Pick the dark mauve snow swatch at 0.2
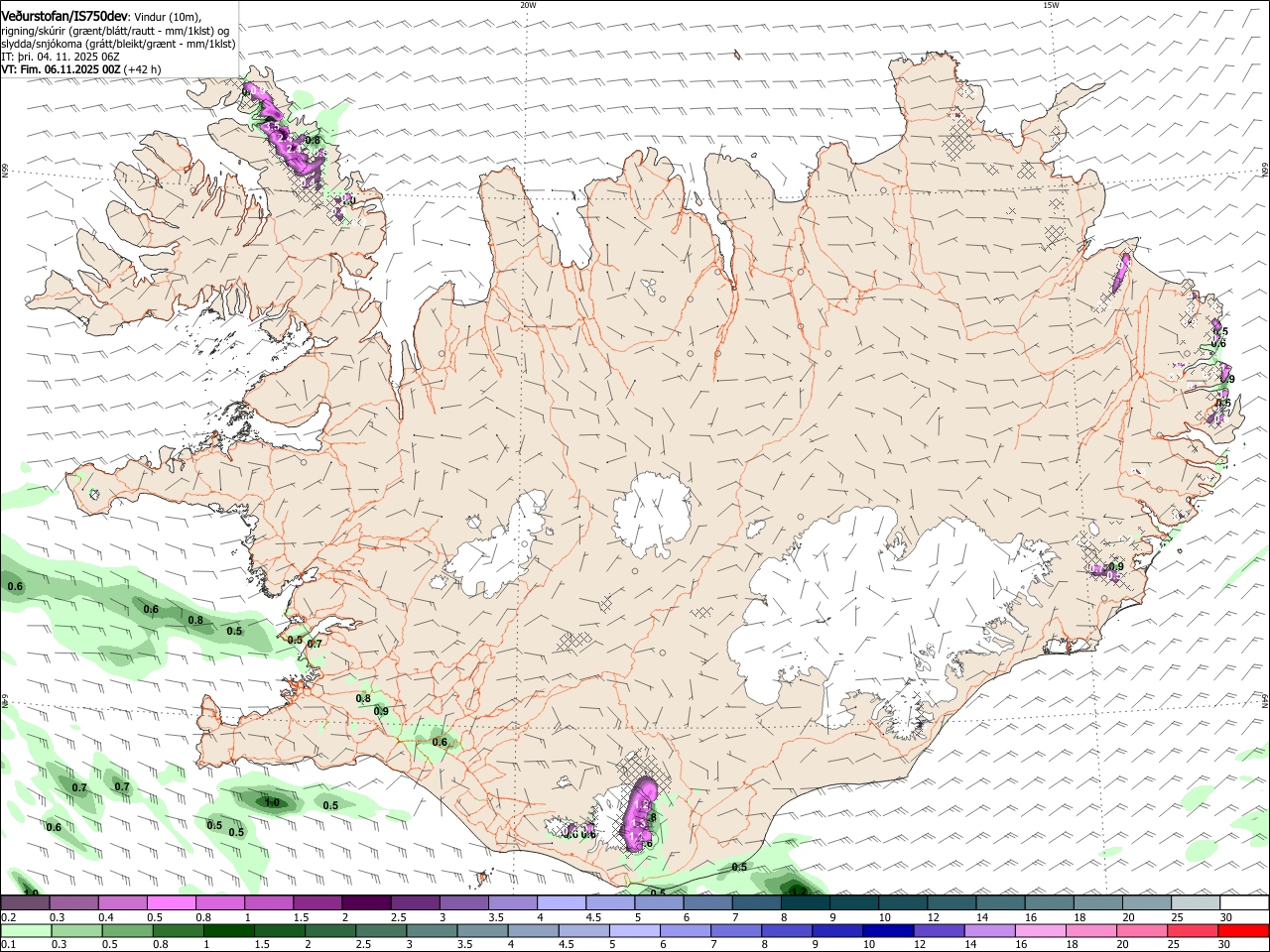 [x=25, y=902]
